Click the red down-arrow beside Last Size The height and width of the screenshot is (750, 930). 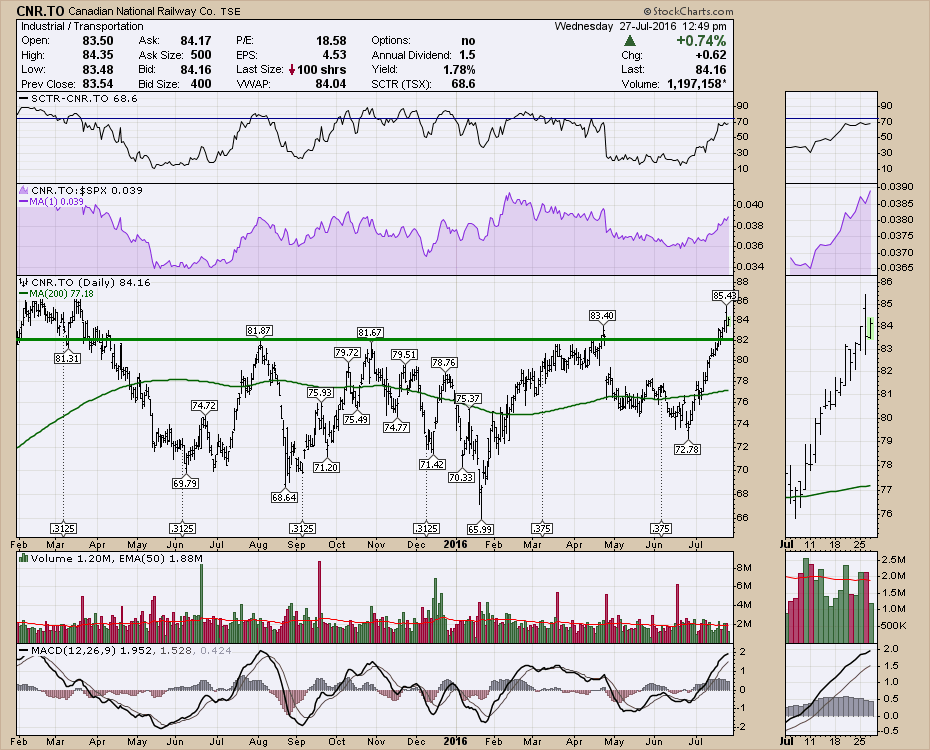[x=292, y=69]
